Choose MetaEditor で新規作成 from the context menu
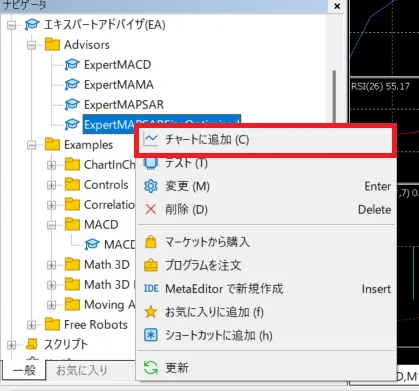Screen dimensions: 419x391 pyautogui.click(x=266, y=288)
